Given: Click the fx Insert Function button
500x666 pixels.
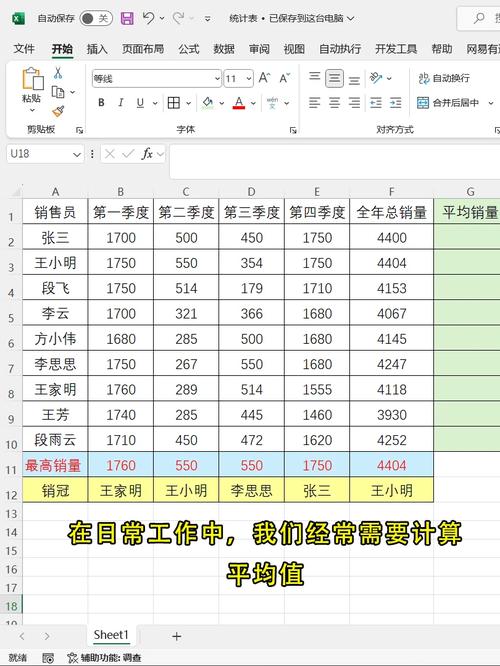Looking at the screenshot, I should pos(147,154).
